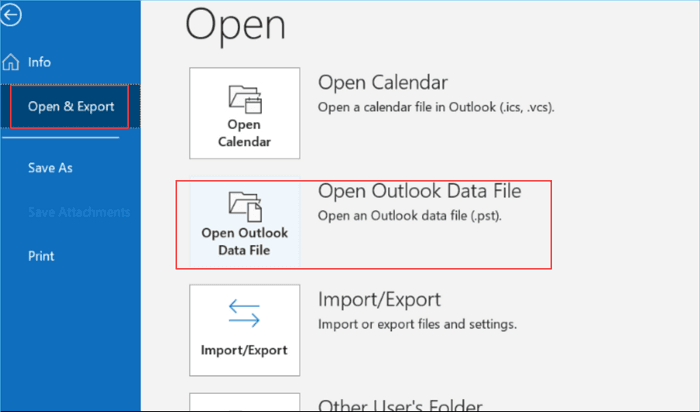
Task: Click the Import/Export heading text
Action: click(379, 299)
